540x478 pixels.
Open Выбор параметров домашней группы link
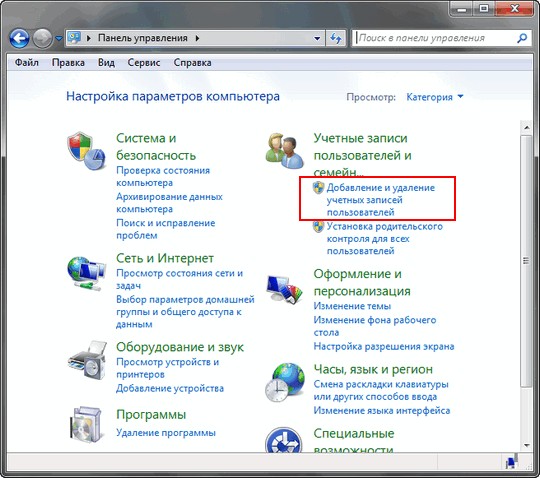(x=185, y=312)
